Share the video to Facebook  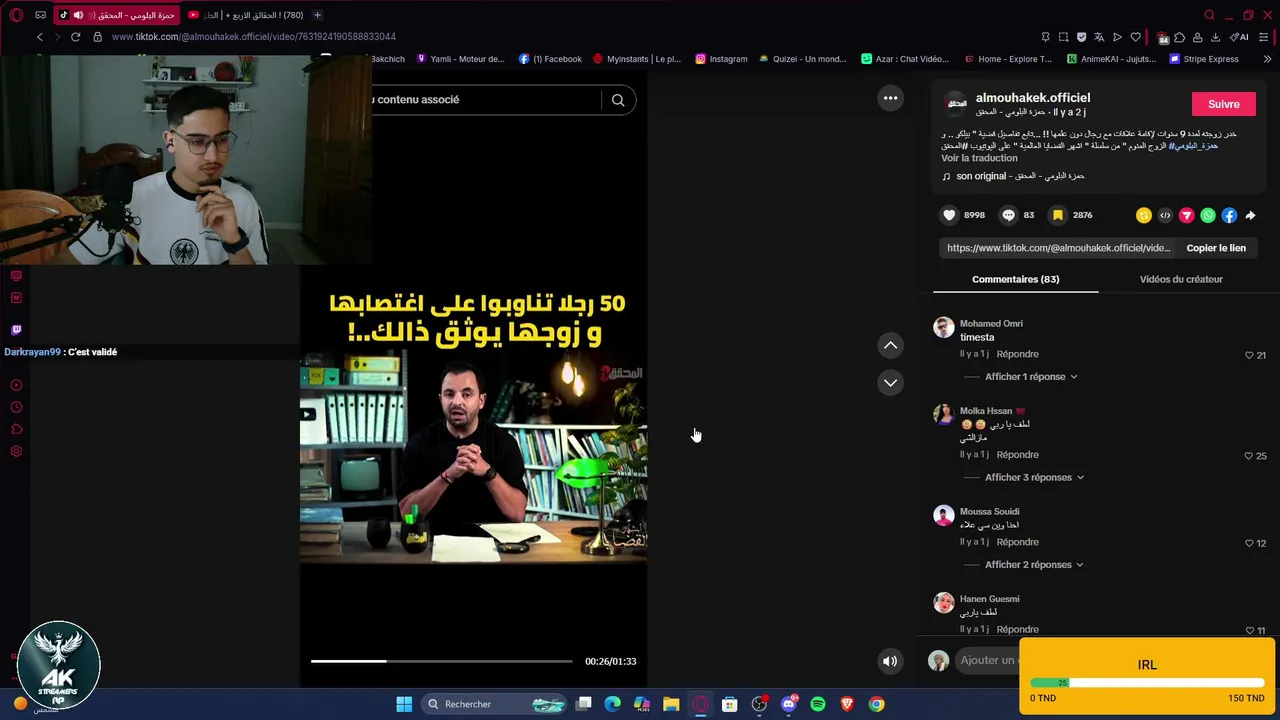click(1229, 215)
